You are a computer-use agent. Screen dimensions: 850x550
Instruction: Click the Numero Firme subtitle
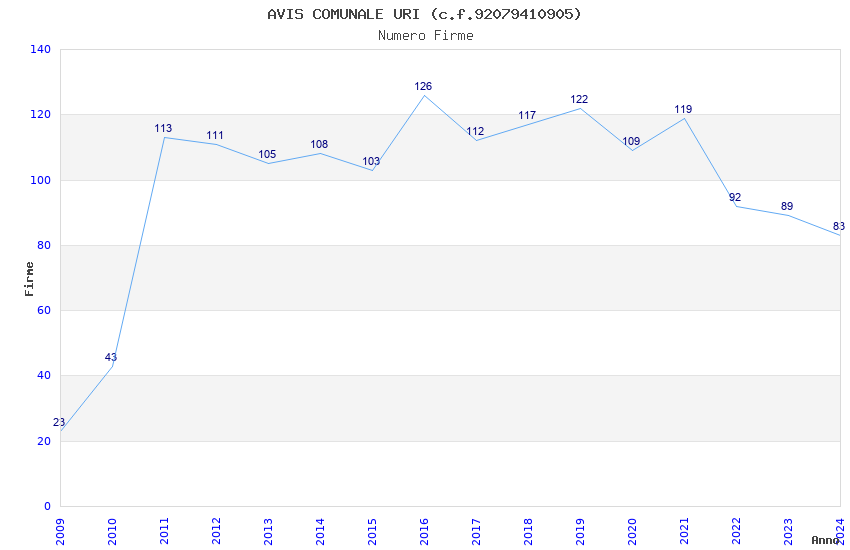click(426, 36)
